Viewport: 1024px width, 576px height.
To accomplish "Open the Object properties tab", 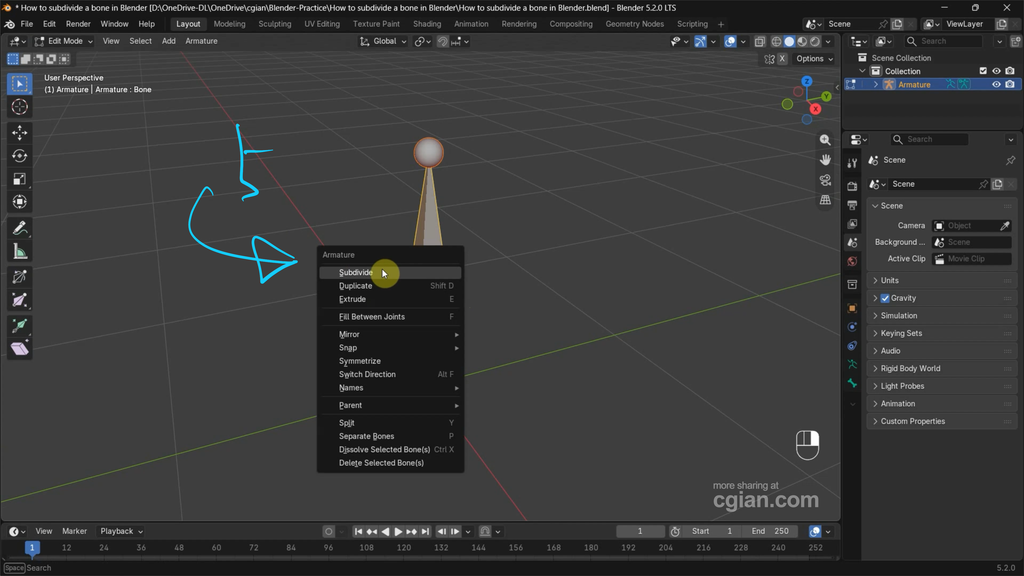I will [852, 308].
